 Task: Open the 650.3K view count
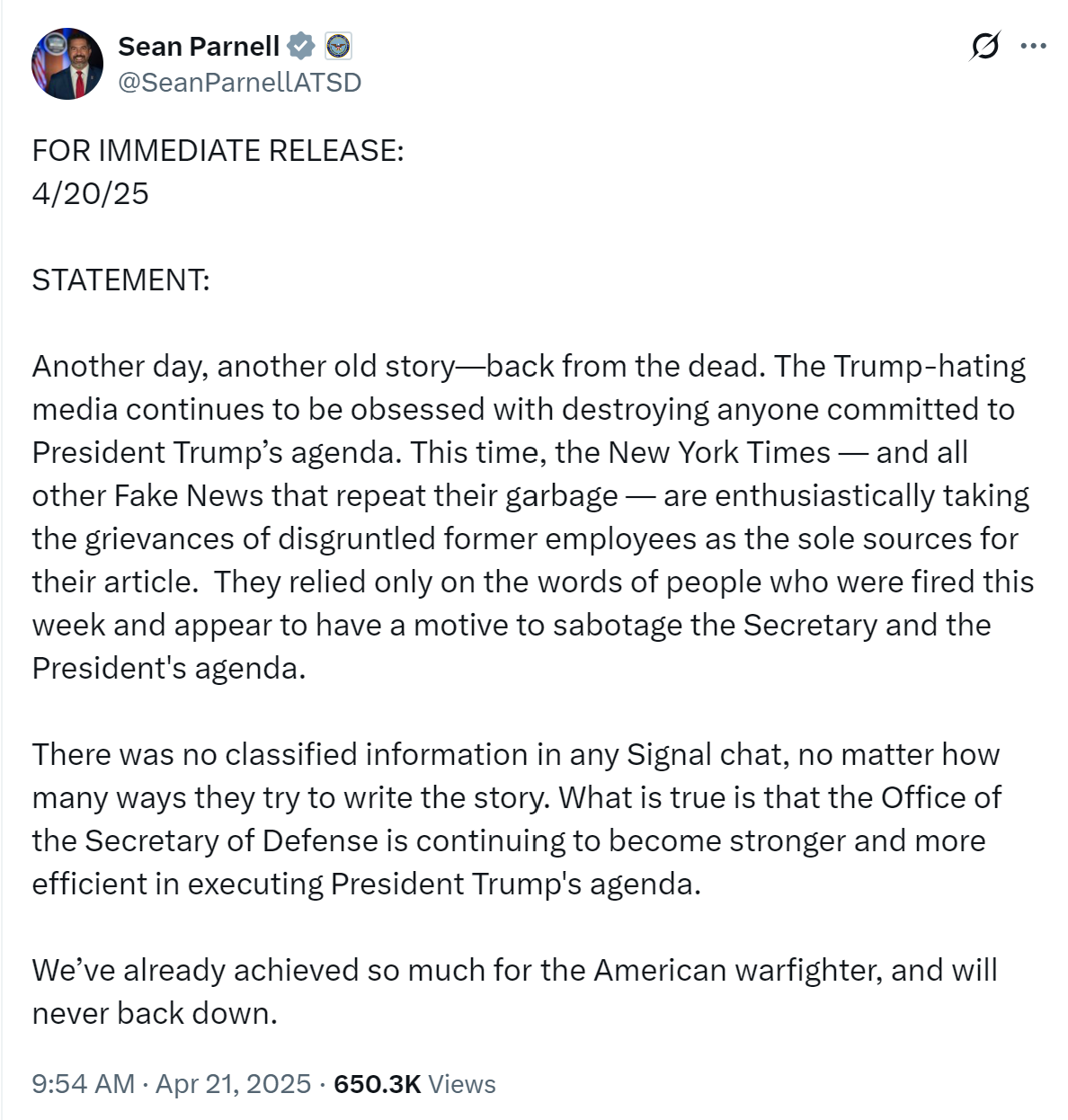pos(377,1084)
